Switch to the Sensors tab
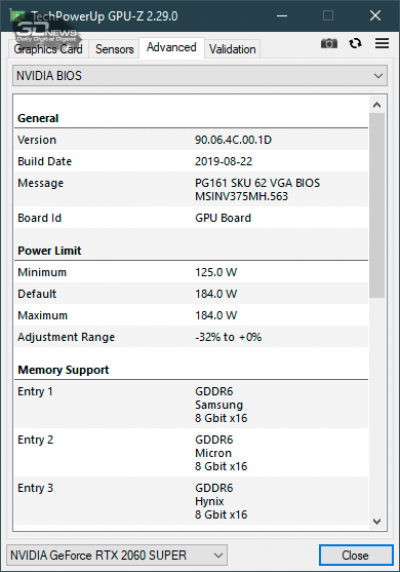The height and width of the screenshot is (572, 400). pyautogui.click(x=114, y=49)
